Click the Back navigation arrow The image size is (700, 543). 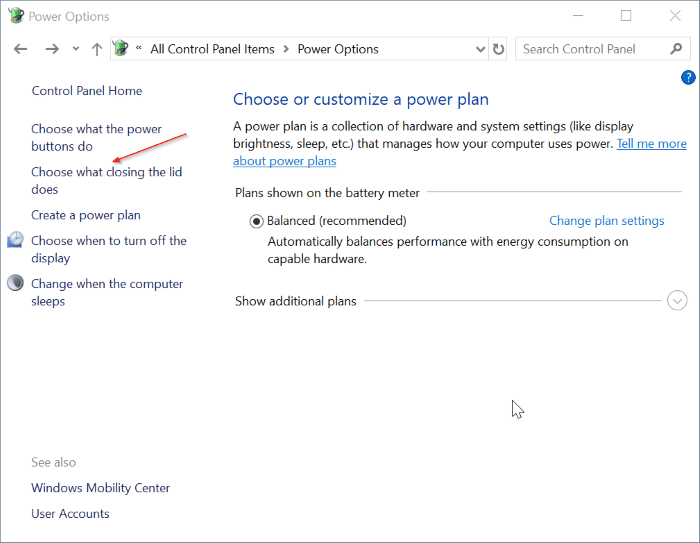[x=21, y=49]
